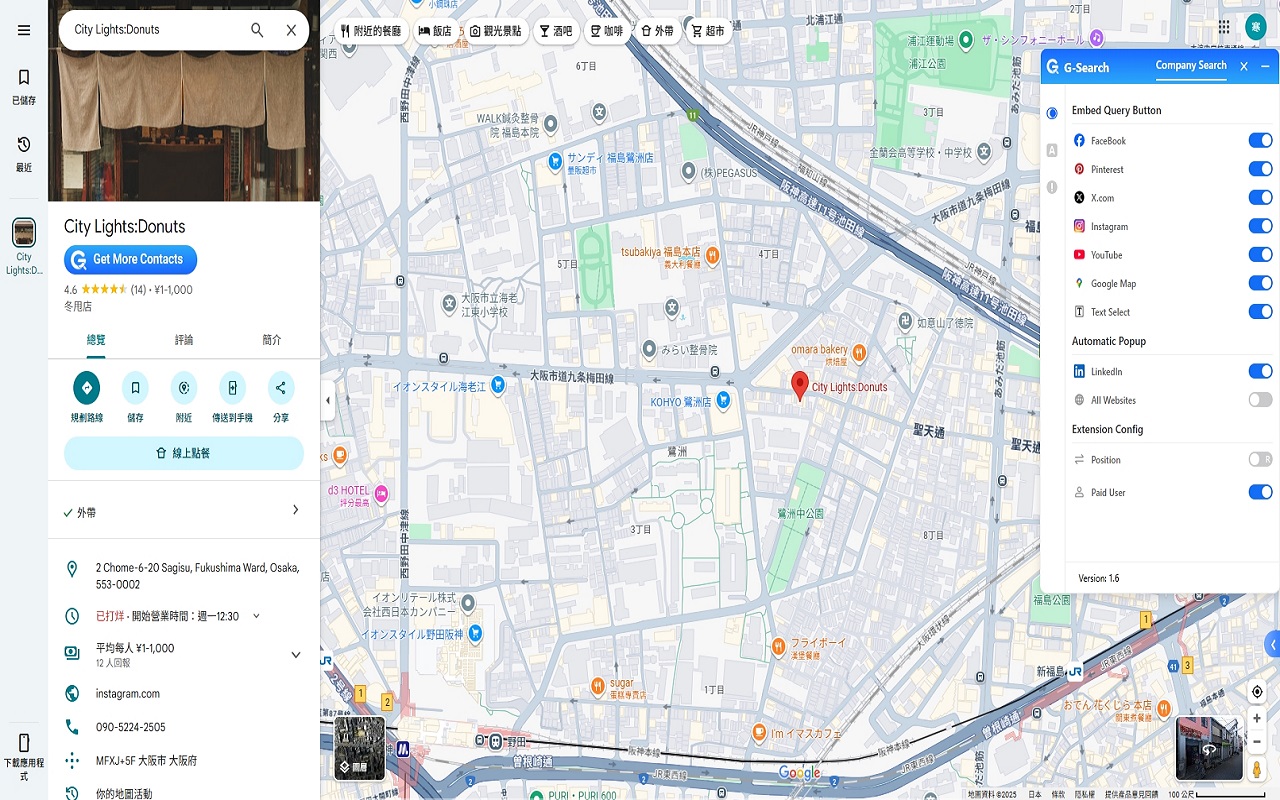Select the 規劃路線 directions icon
This screenshot has height=800, width=1280.
(86, 388)
